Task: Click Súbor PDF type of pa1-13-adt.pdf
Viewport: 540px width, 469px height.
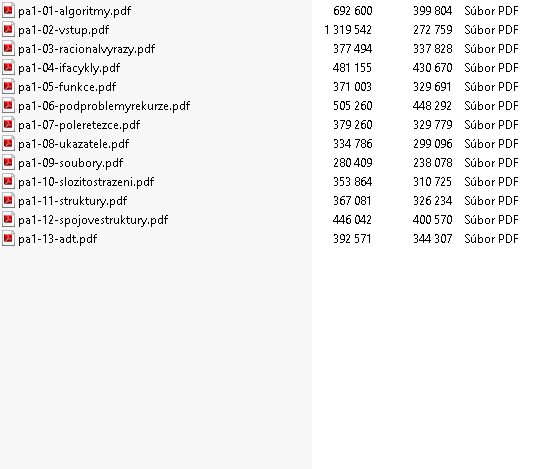Action: [x=491, y=239]
